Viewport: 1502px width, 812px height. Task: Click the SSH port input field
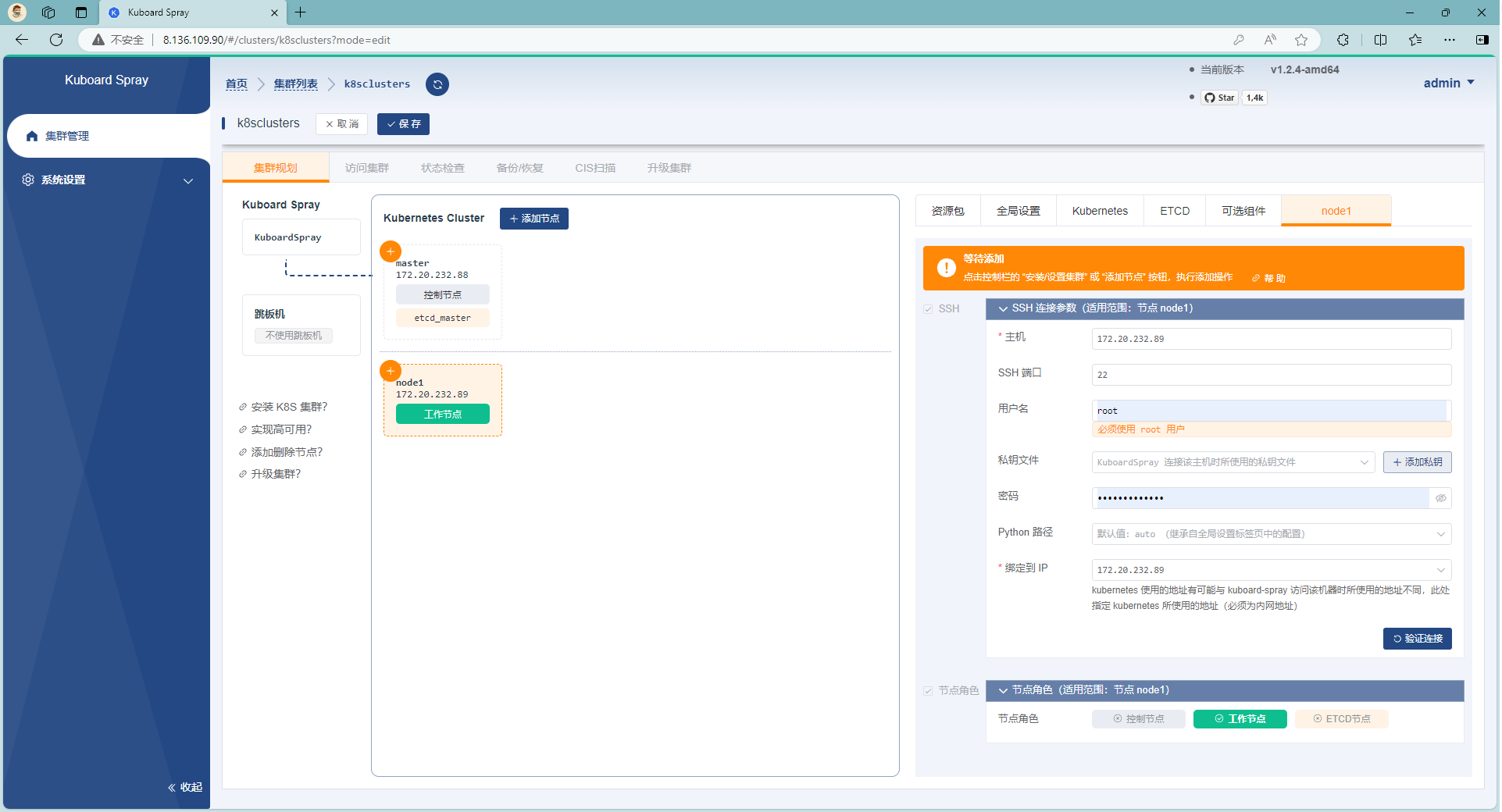click(x=1271, y=375)
